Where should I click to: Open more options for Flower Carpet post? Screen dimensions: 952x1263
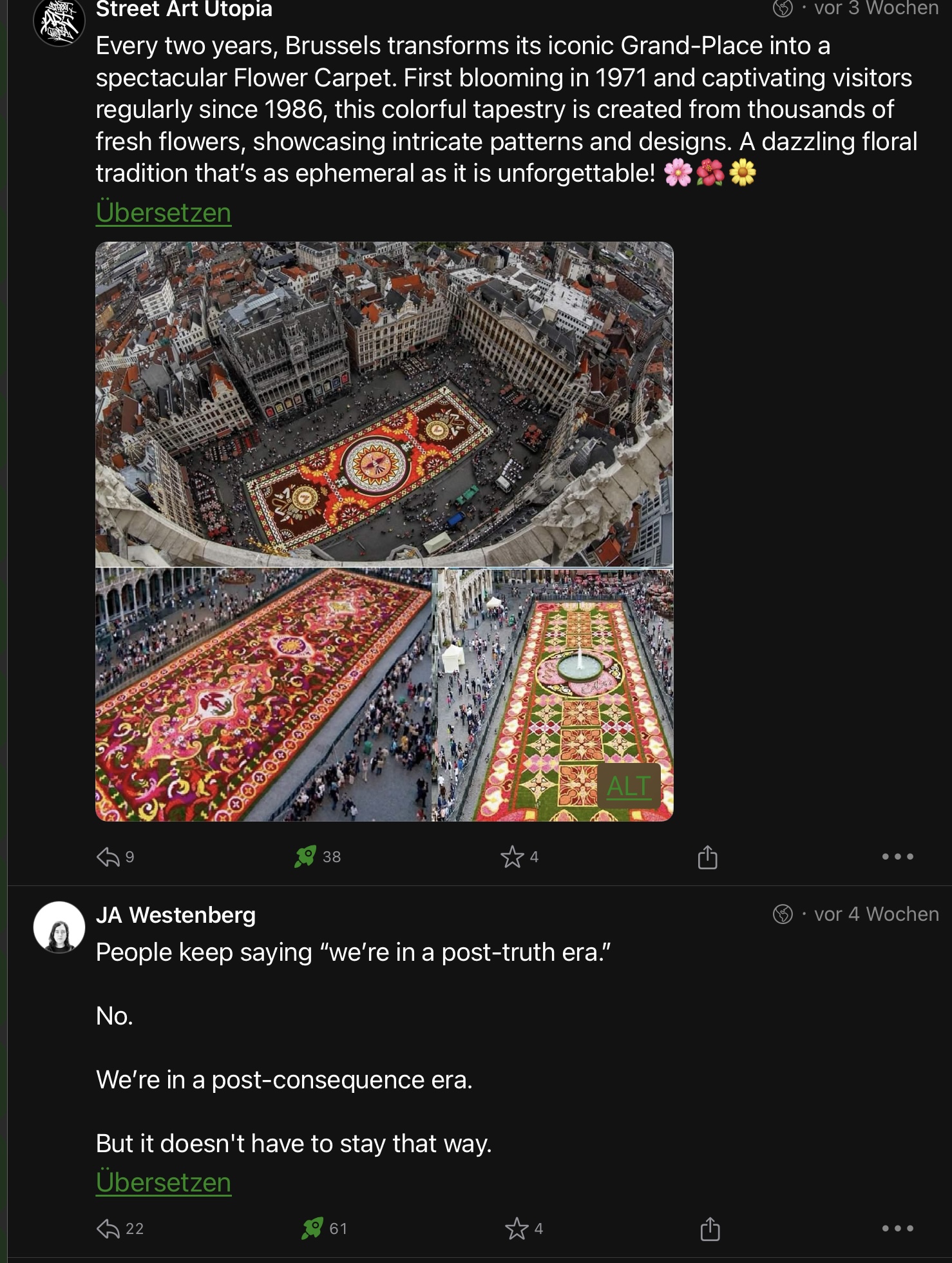pyautogui.click(x=897, y=856)
